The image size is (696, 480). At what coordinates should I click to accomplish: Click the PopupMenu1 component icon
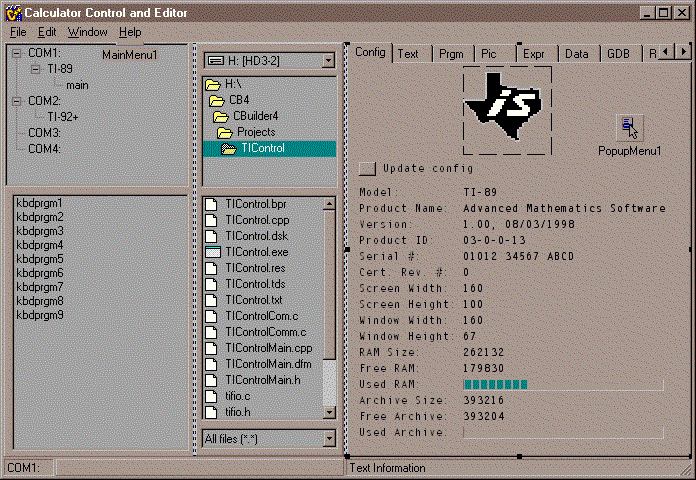(629, 128)
